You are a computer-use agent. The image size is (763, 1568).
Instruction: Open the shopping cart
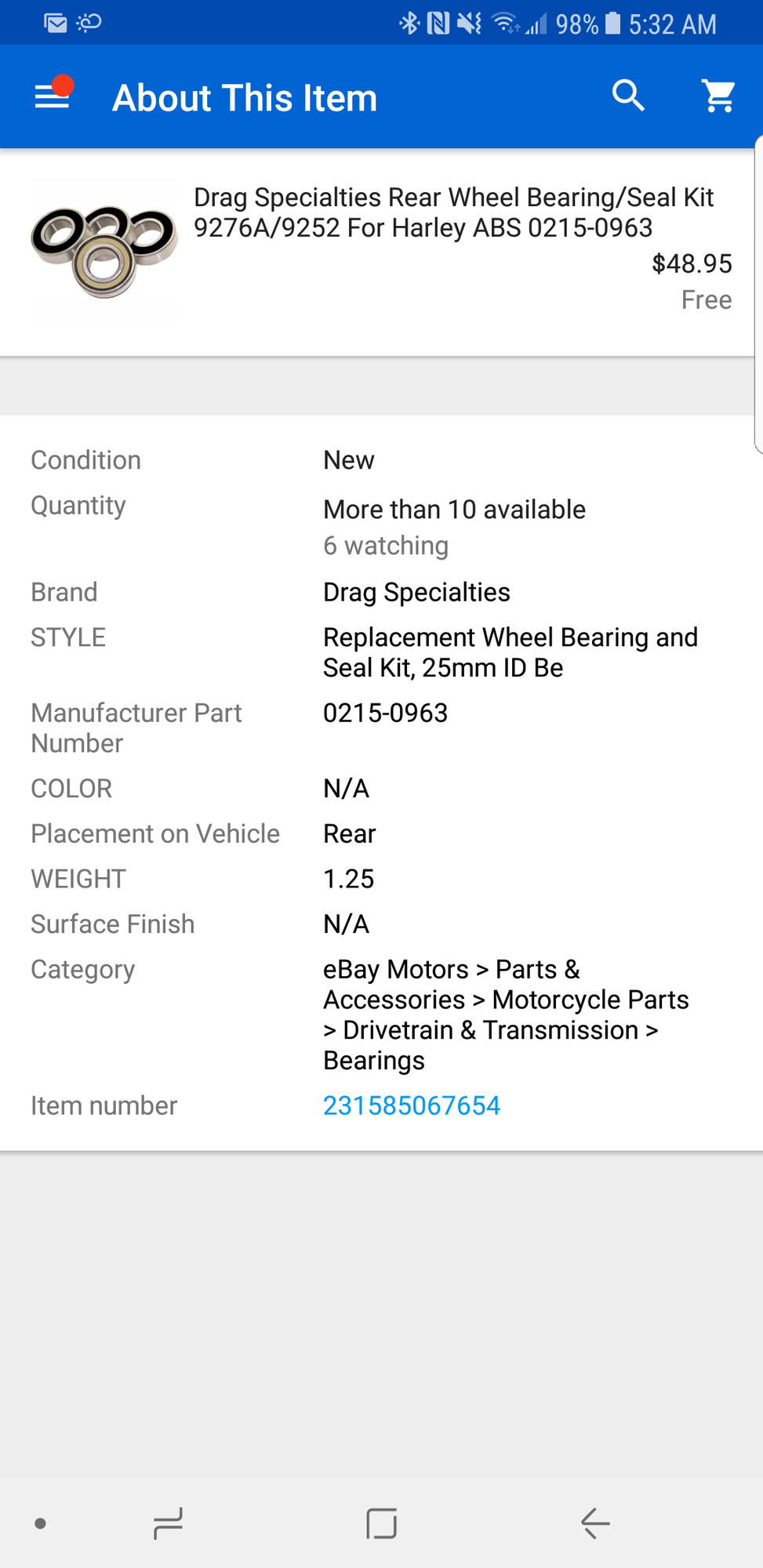[718, 96]
